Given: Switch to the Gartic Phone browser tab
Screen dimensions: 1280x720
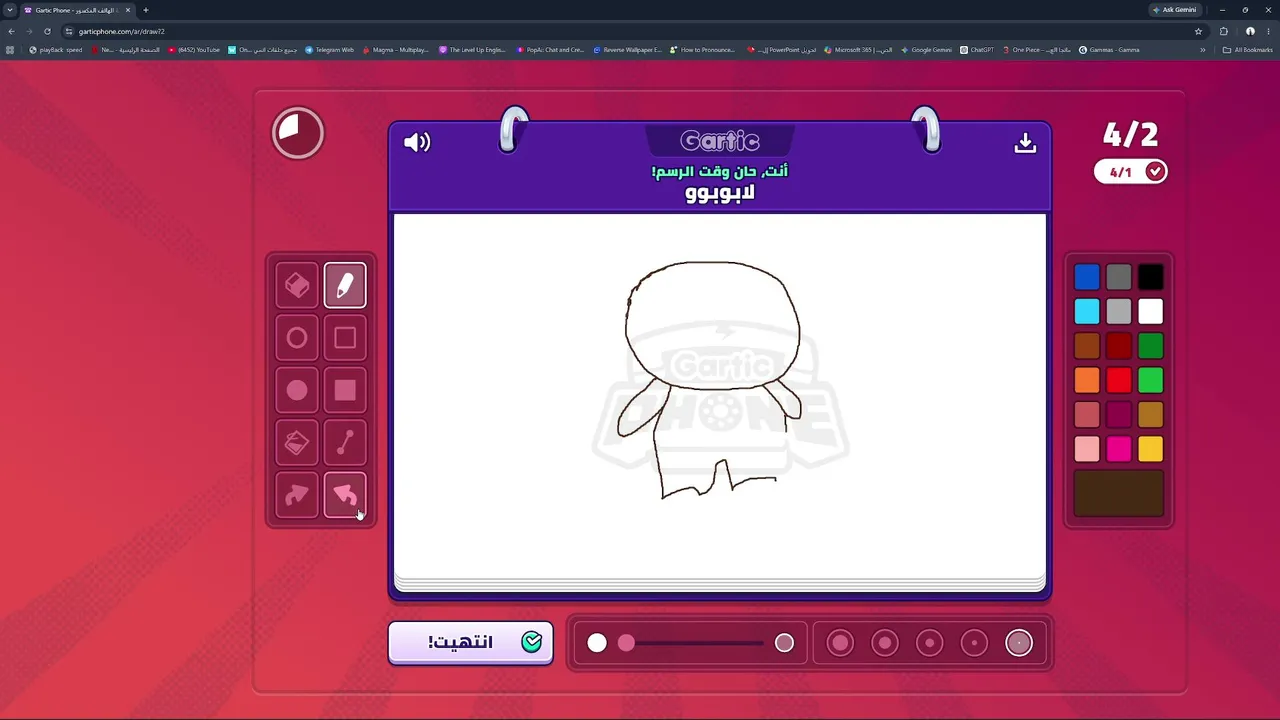Looking at the screenshot, I should pos(76,10).
